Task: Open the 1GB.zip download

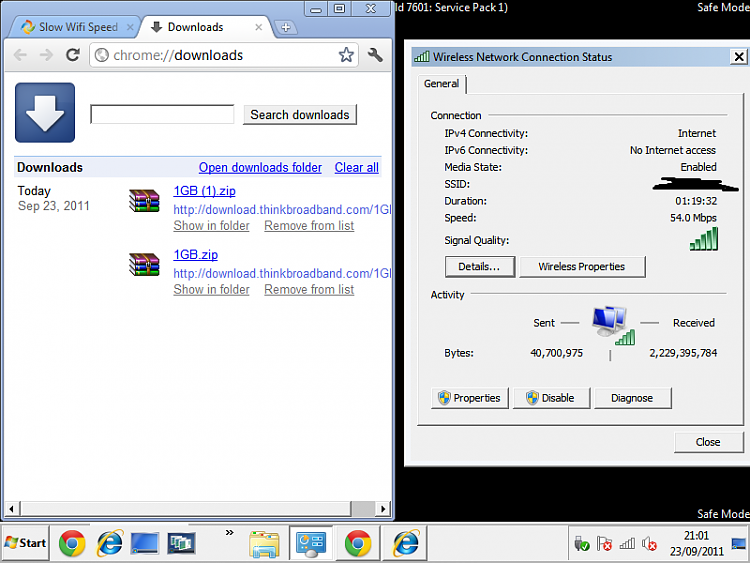Action: point(196,254)
